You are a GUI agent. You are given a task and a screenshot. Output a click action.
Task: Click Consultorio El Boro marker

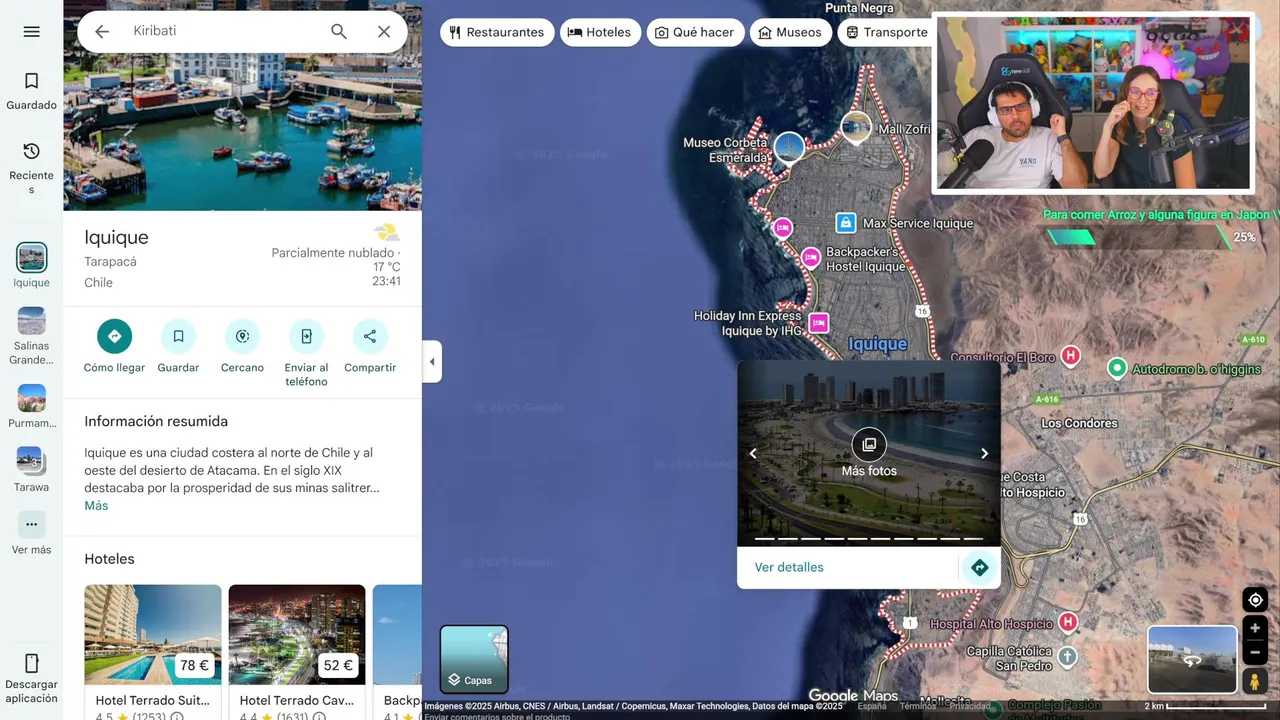point(1070,355)
